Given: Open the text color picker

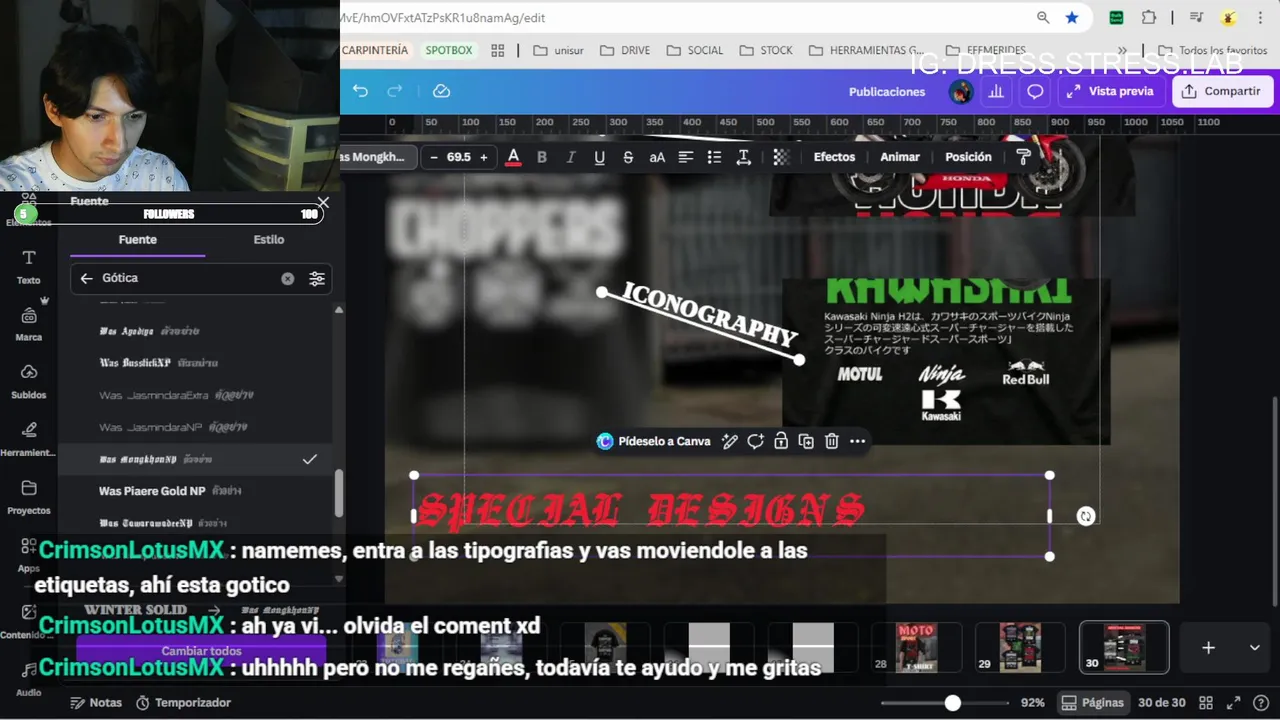Looking at the screenshot, I should click(x=513, y=157).
